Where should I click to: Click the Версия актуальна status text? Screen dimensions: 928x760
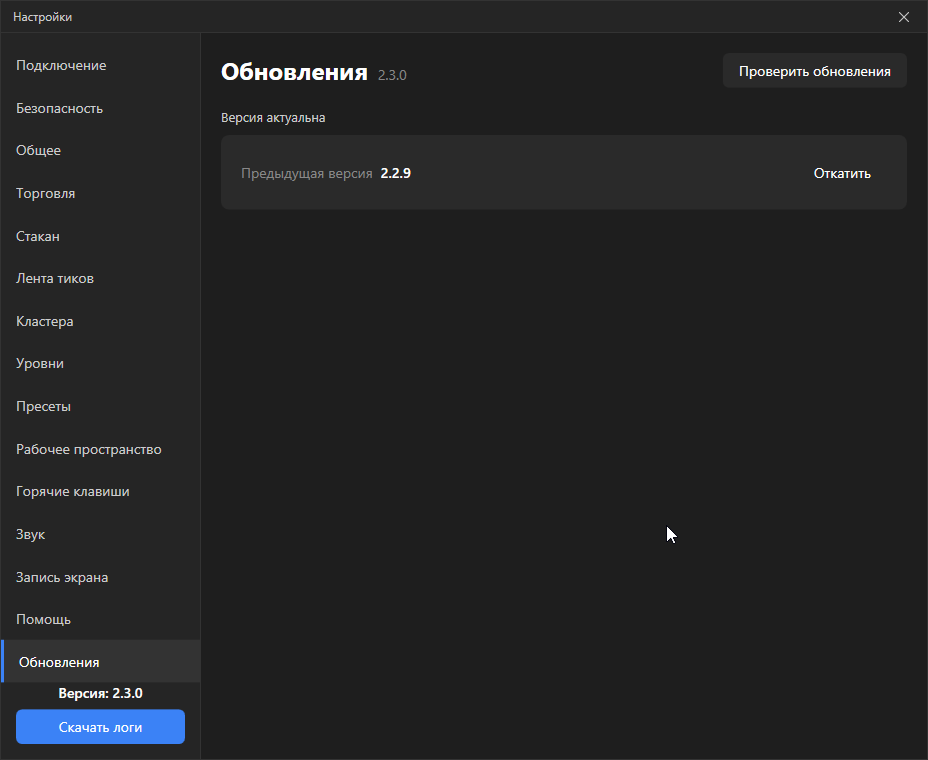click(x=273, y=118)
